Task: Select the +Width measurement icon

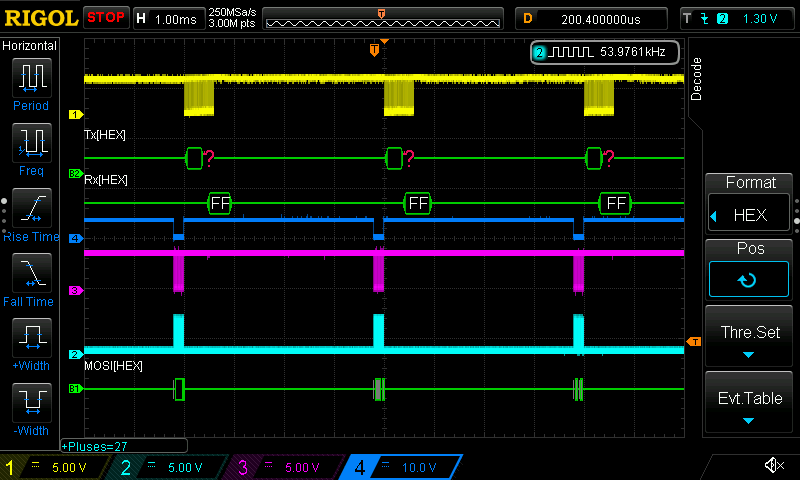Action: [30, 337]
